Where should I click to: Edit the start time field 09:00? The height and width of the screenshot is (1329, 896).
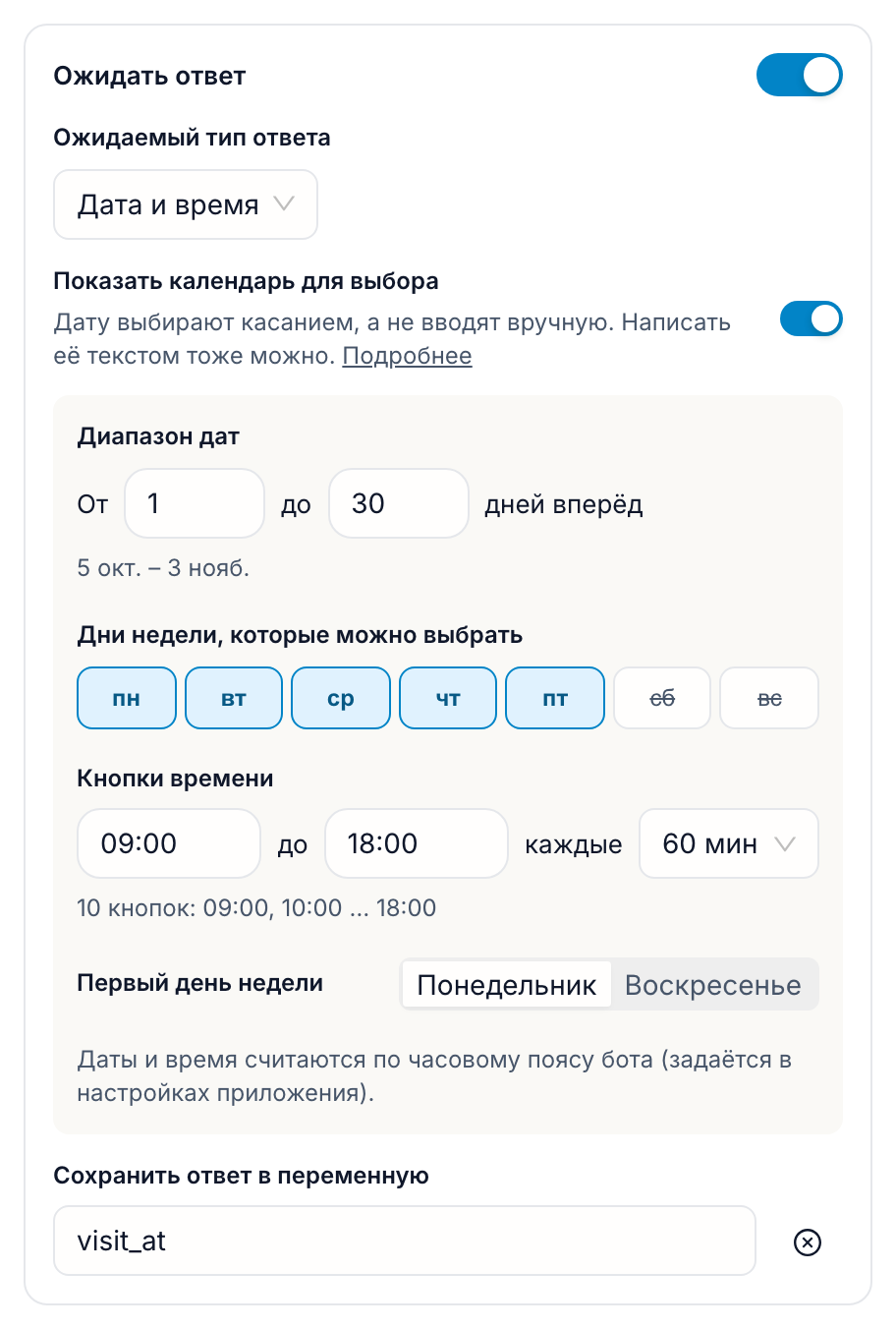(x=169, y=843)
